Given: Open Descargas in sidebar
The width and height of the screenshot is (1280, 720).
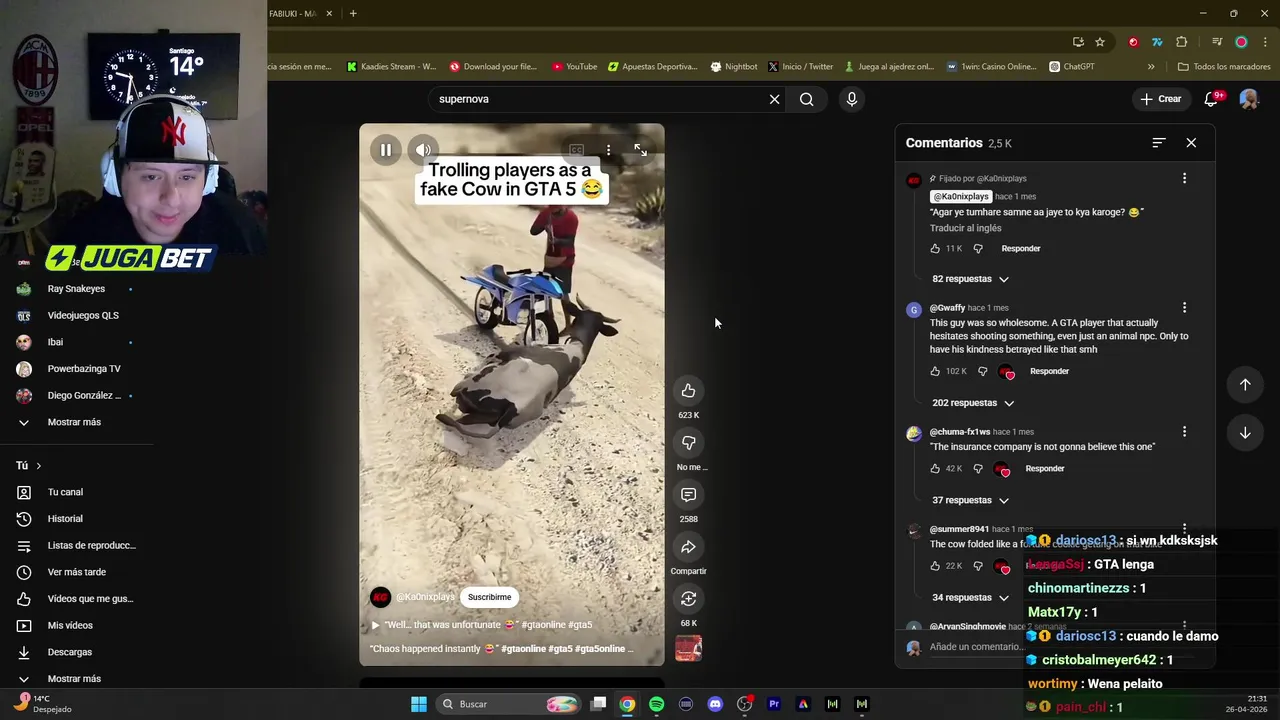Looking at the screenshot, I should tap(69, 652).
